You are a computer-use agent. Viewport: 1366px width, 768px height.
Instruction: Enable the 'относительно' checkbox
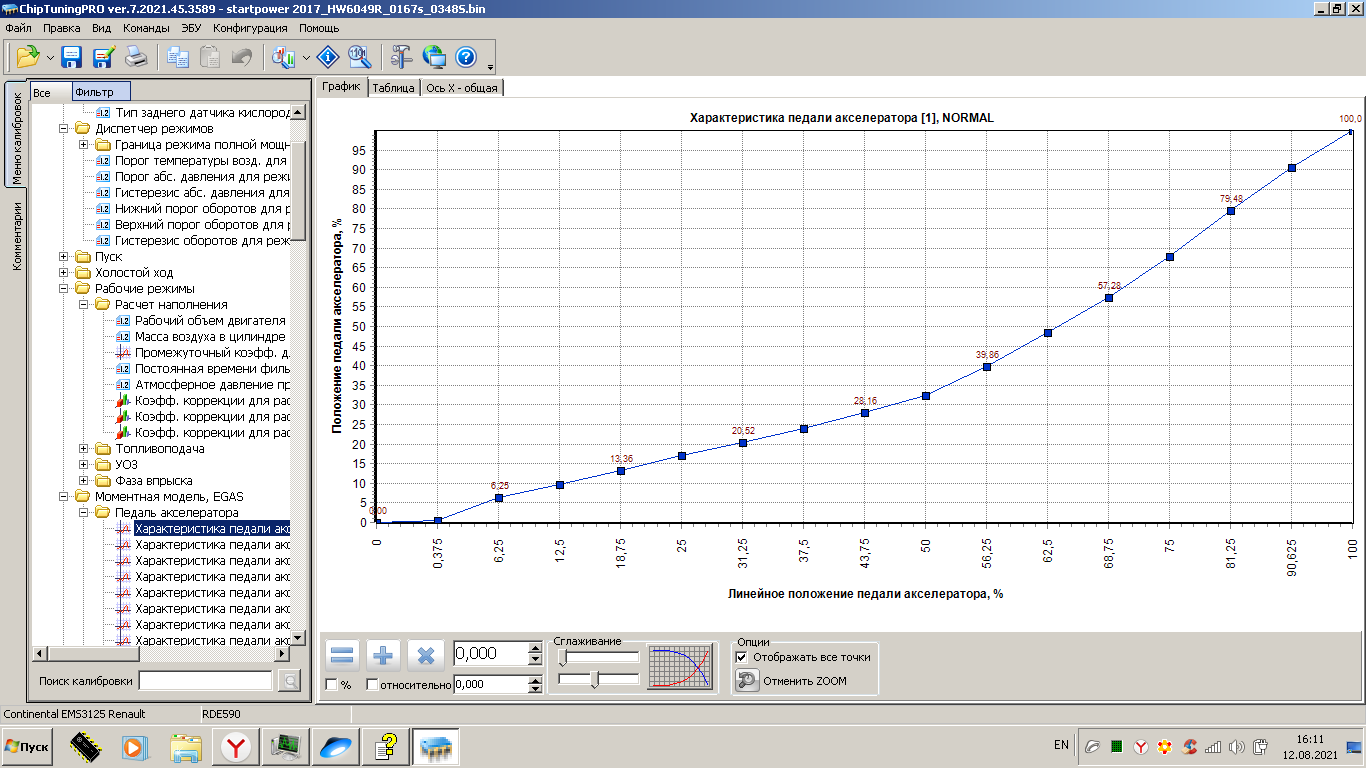[x=373, y=685]
